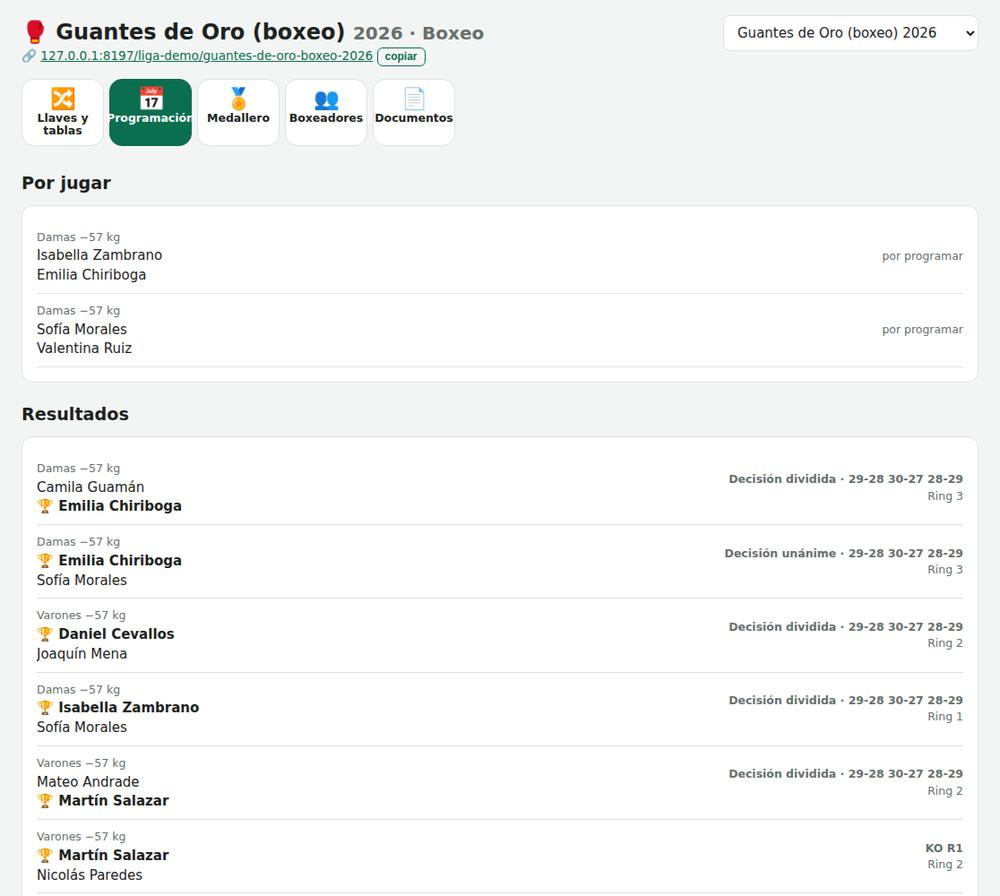Click the trophy beside Isabella Zambrano in Resultados
The width and height of the screenshot is (1000, 896).
45,707
